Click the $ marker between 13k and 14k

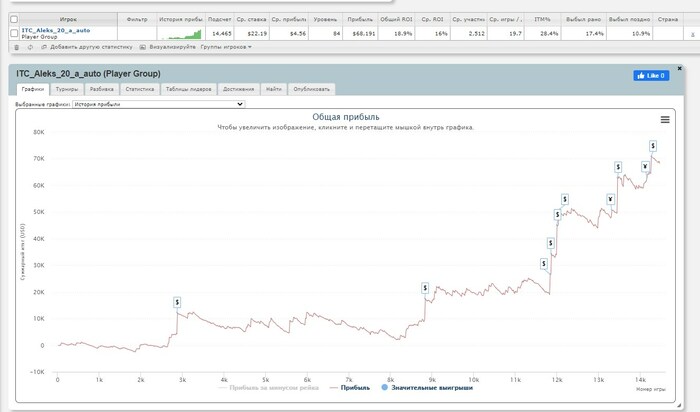pyautogui.click(x=618, y=167)
